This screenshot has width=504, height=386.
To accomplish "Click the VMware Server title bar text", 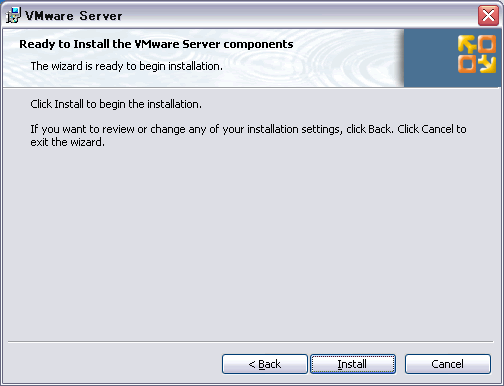I will (74, 16).
